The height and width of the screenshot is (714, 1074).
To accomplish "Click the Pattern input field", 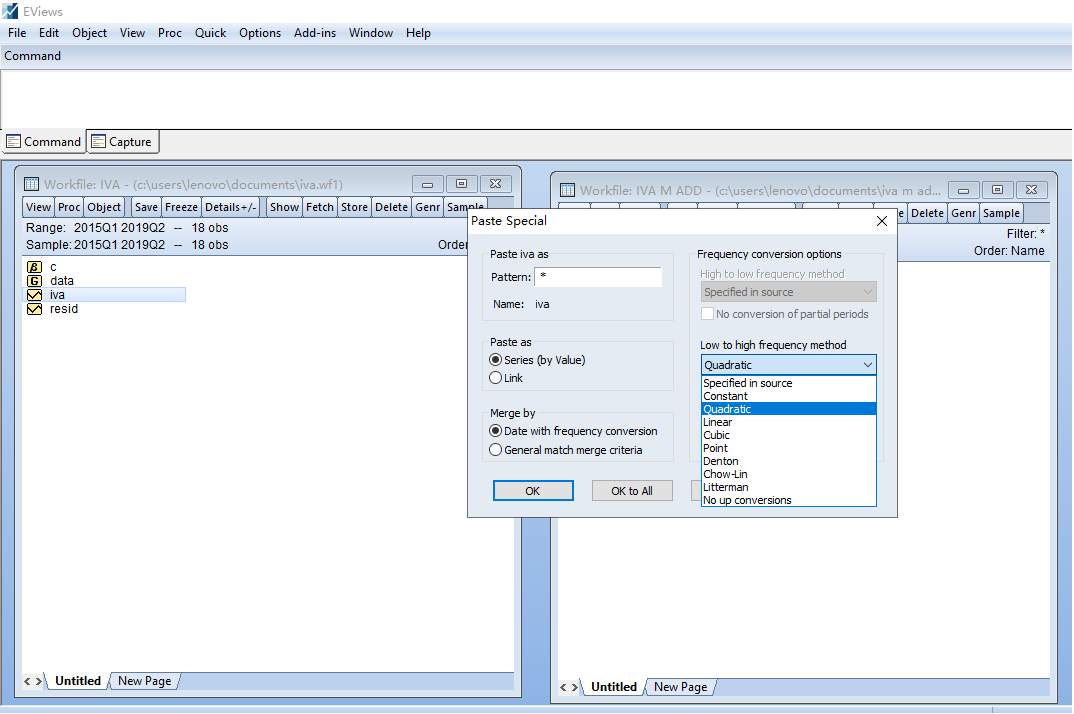I will [x=598, y=277].
